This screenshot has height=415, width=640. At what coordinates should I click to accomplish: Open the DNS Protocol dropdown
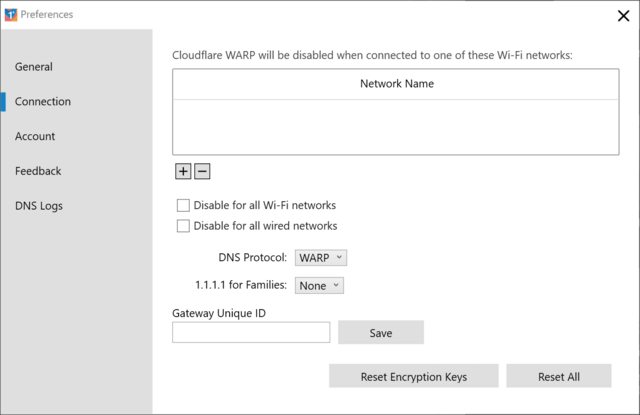[321, 258]
